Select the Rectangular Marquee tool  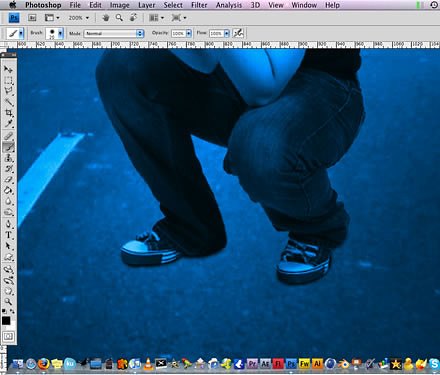8,81
